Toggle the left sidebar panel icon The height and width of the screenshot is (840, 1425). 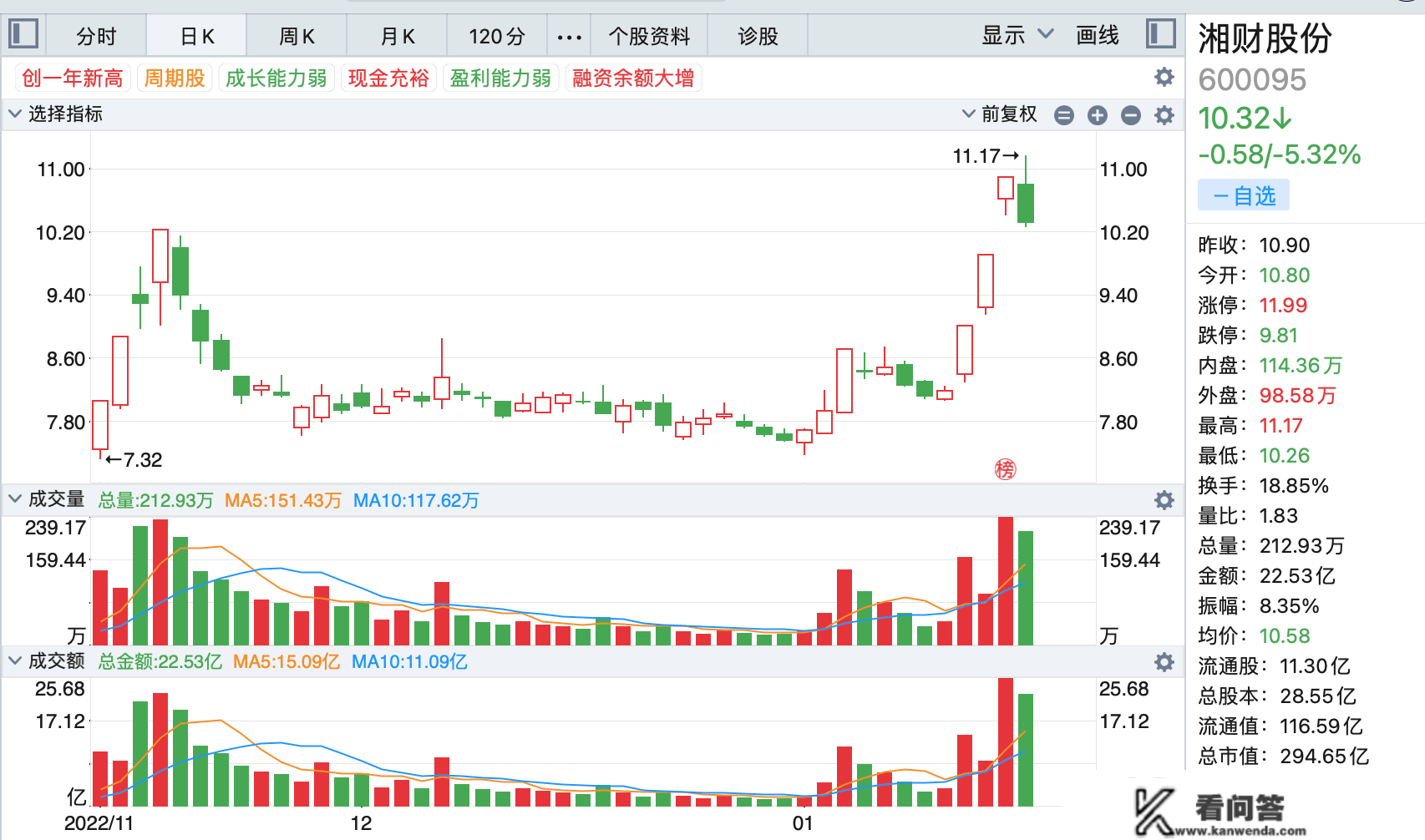click(x=23, y=35)
